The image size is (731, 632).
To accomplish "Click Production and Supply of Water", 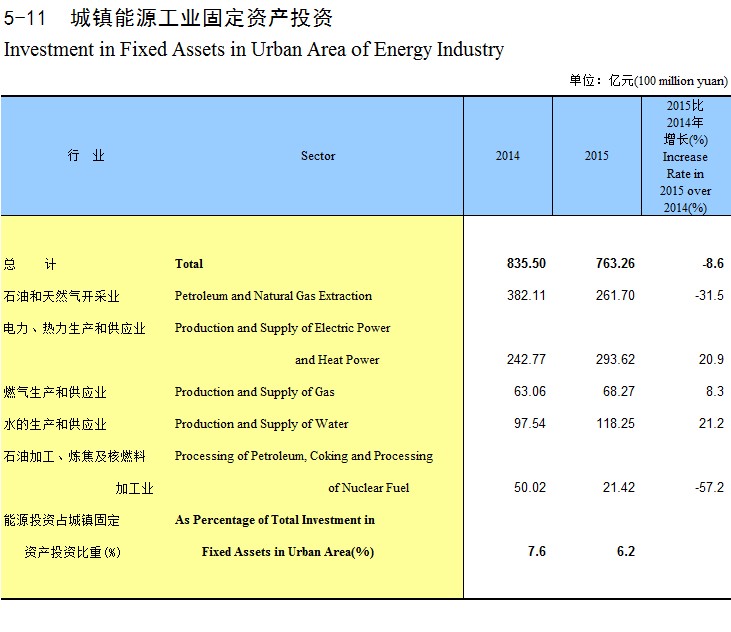I will pyautogui.click(x=262, y=424).
